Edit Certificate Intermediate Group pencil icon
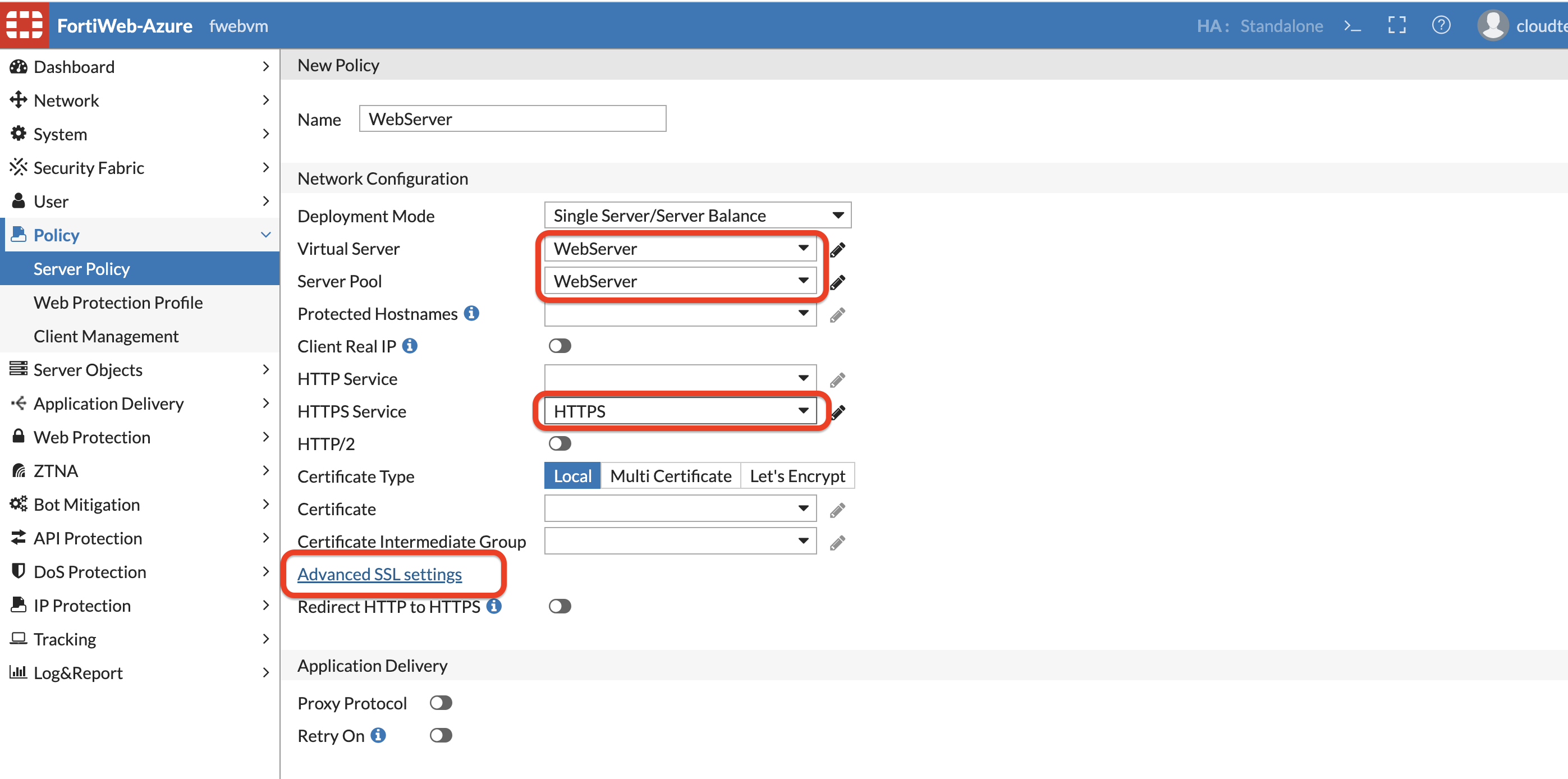 pos(837,543)
